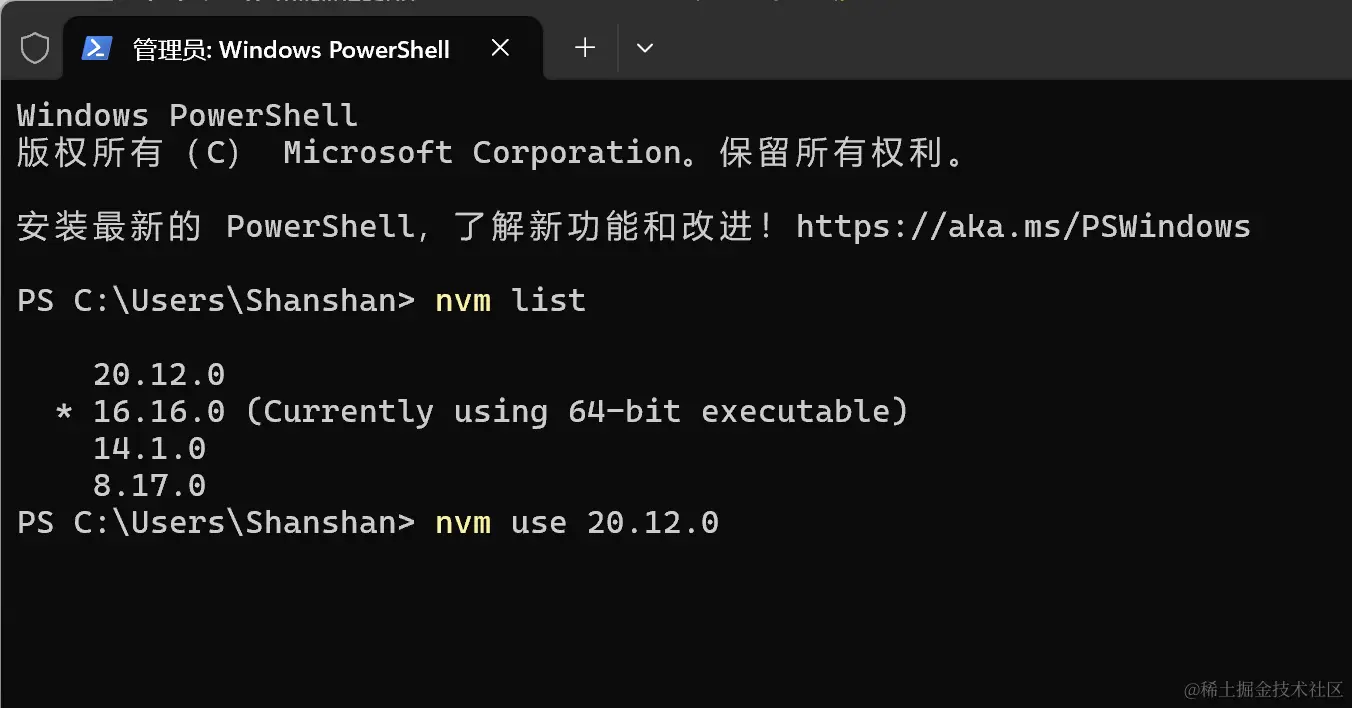Viewport: 1352px width, 708px height.
Task: Click the 14.1.0 version entry
Action: click(x=149, y=449)
